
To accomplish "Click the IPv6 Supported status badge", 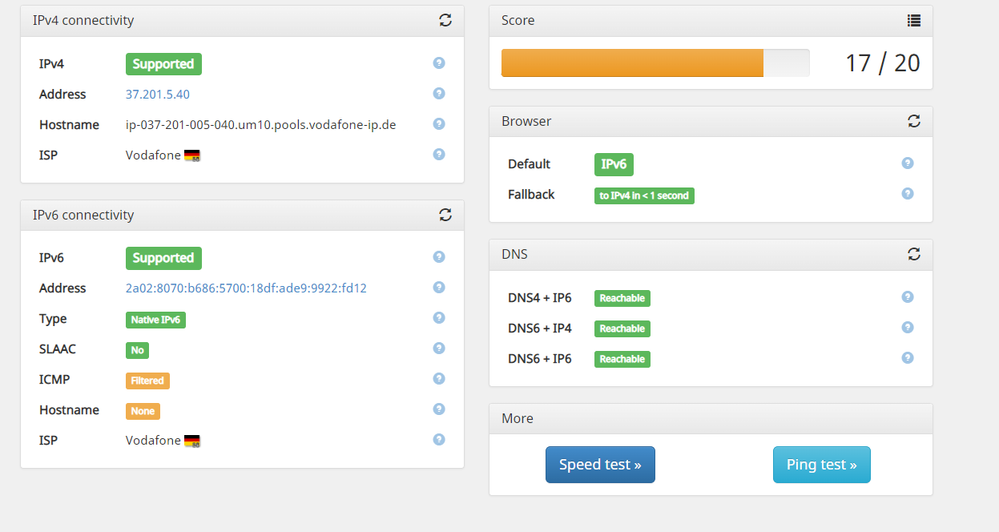I will point(163,258).
